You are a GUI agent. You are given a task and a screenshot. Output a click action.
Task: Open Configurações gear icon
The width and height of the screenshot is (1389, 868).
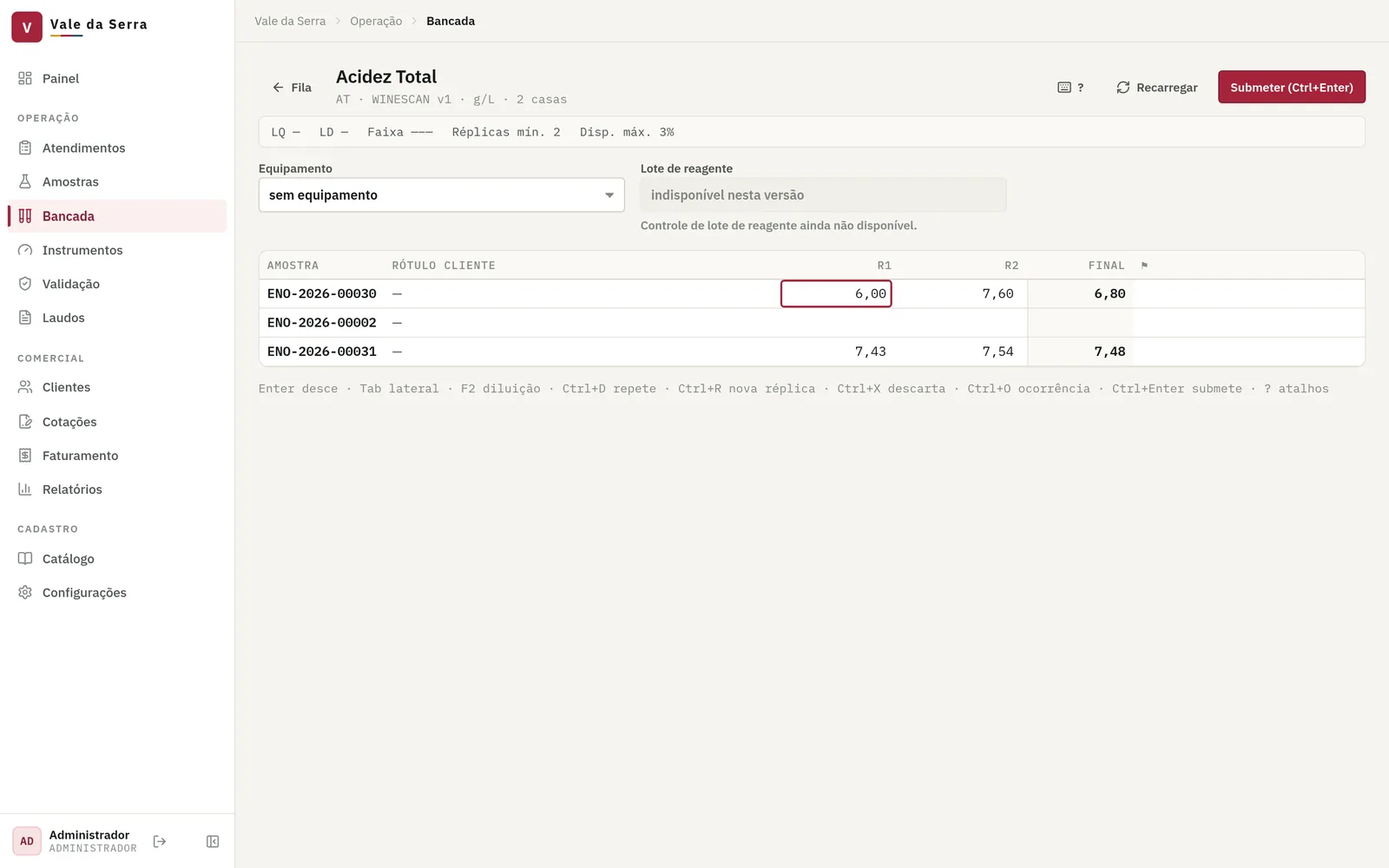25,593
